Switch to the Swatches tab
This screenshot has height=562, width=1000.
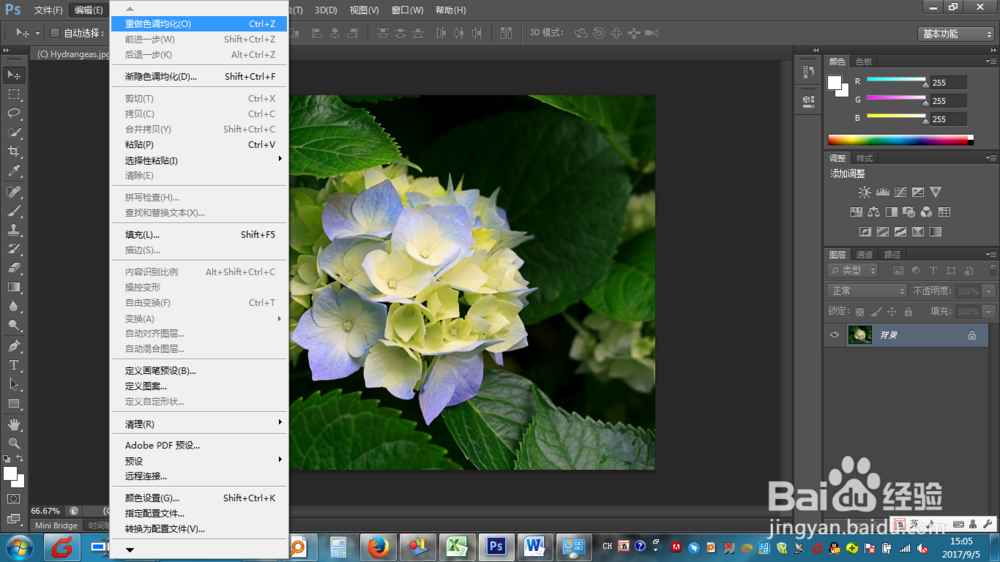(864, 61)
